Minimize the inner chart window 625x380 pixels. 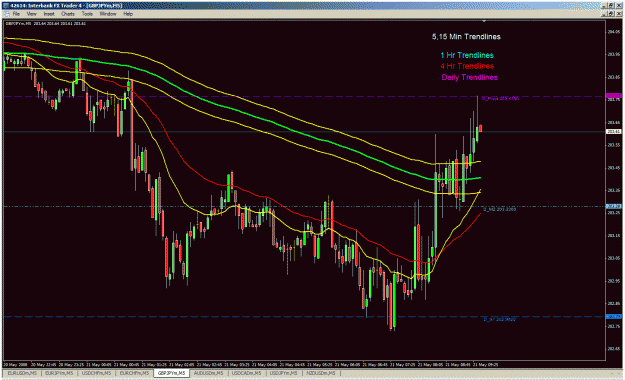tap(604, 14)
